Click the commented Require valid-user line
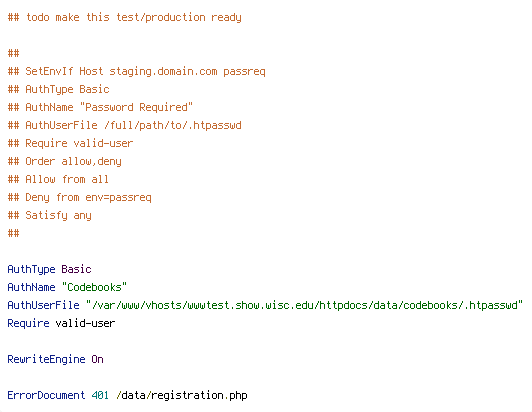 click(70, 143)
